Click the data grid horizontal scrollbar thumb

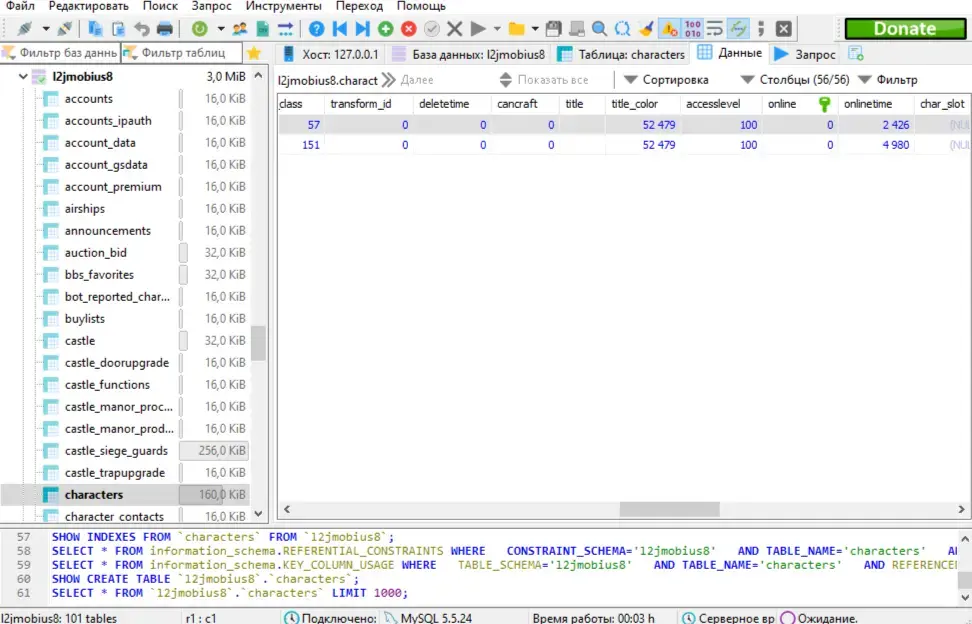click(669, 509)
